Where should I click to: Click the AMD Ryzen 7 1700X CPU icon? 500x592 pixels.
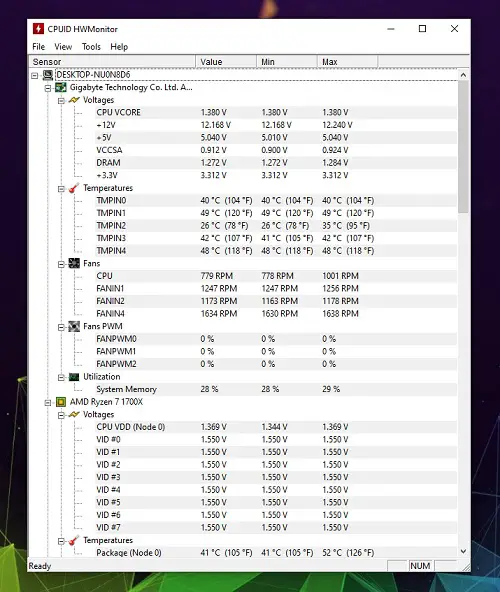tap(61, 402)
